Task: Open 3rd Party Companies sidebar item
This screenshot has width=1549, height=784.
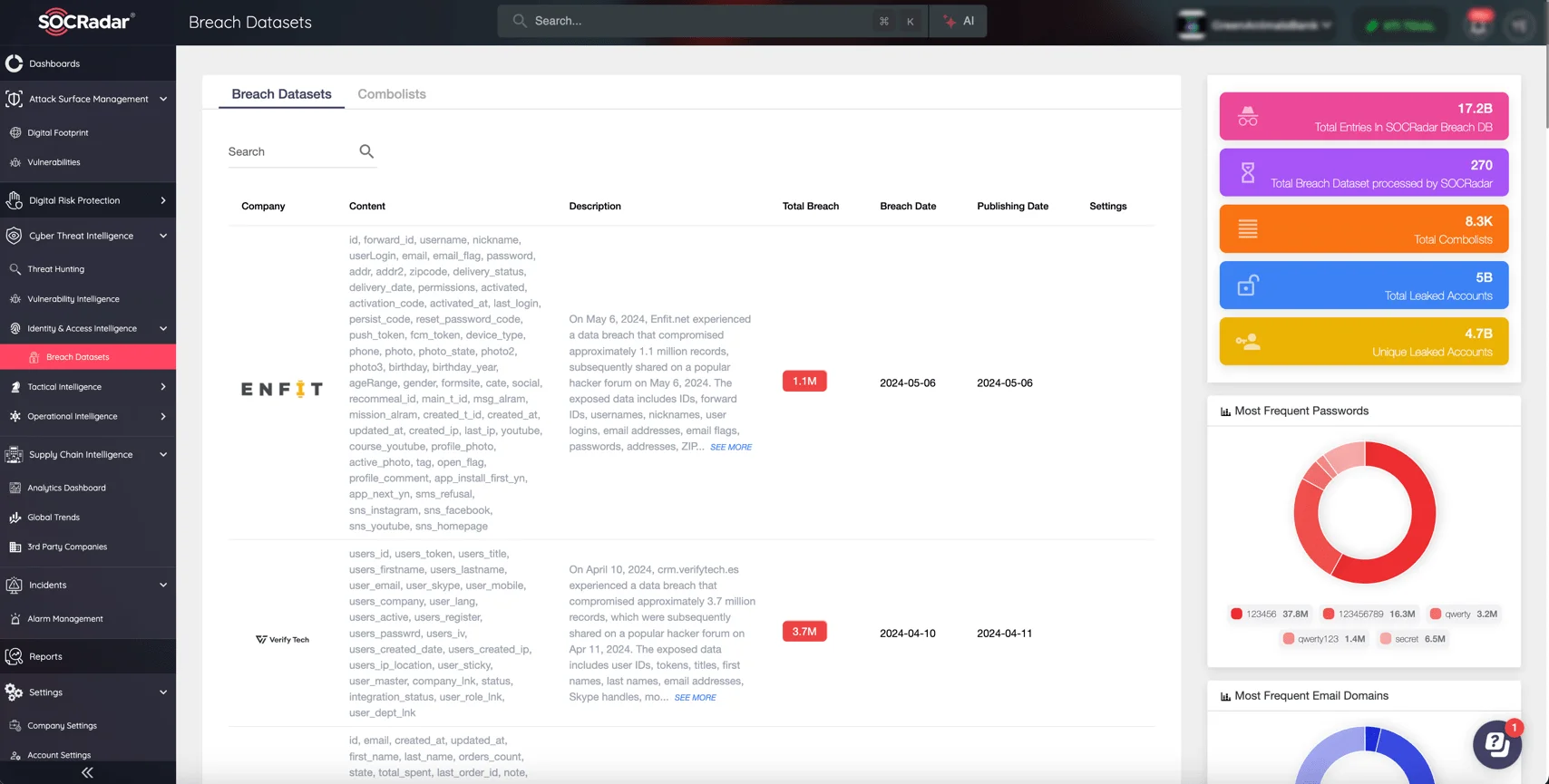Action: tap(67, 547)
